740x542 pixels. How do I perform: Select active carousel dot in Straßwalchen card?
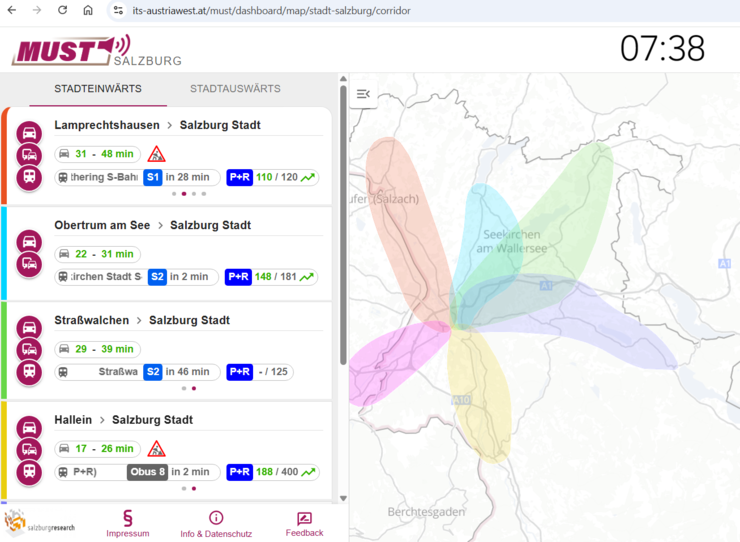tap(194, 388)
